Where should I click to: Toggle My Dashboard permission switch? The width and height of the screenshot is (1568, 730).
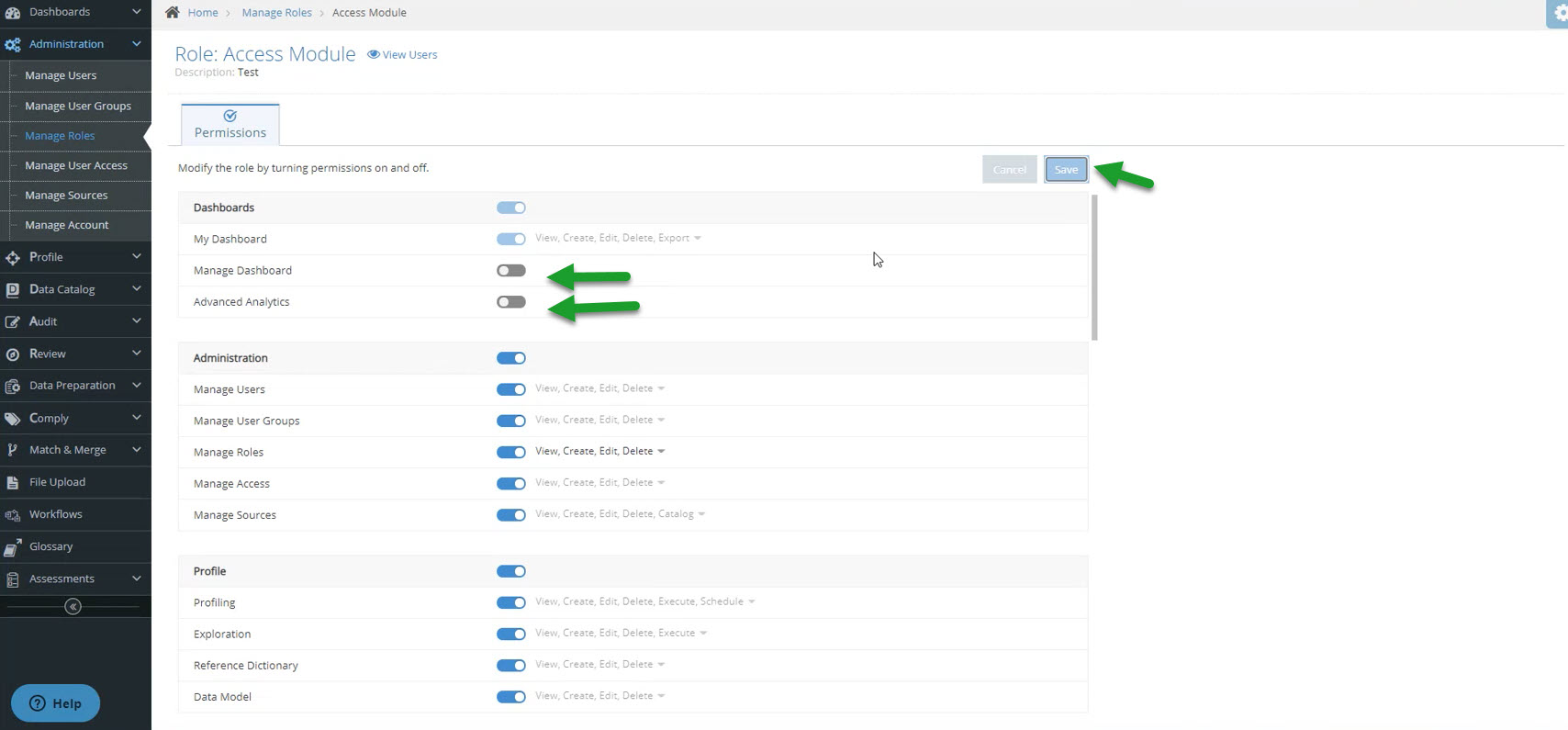pos(511,239)
